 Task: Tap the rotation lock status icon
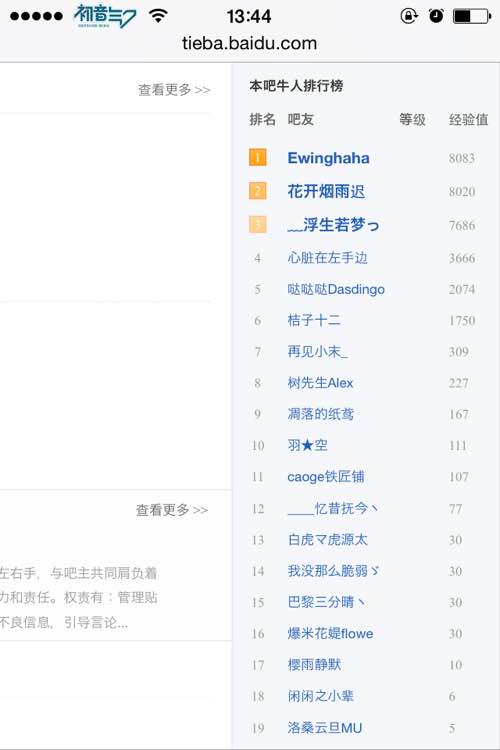[409, 16]
